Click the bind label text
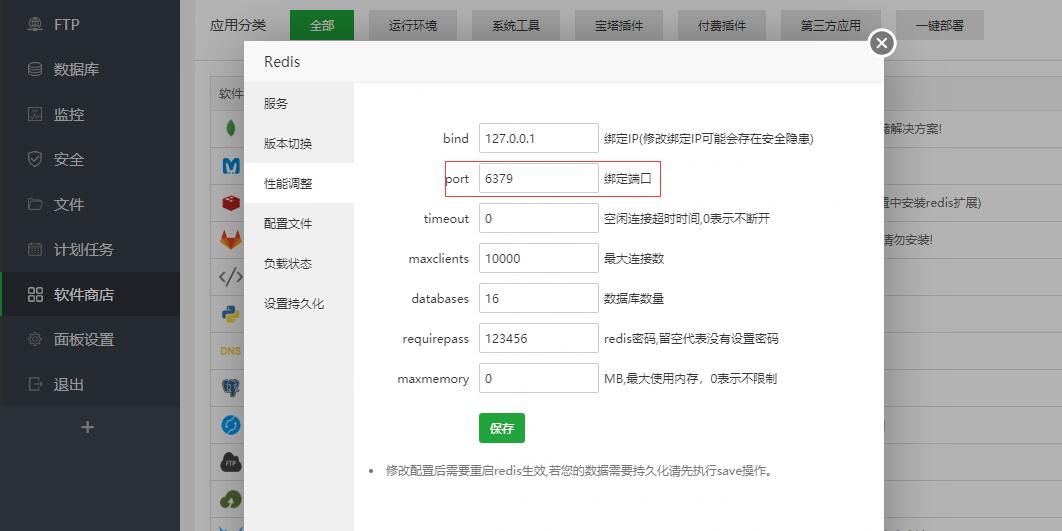Screen dimensions: 1062x531 pyautogui.click(x=456, y=138)
